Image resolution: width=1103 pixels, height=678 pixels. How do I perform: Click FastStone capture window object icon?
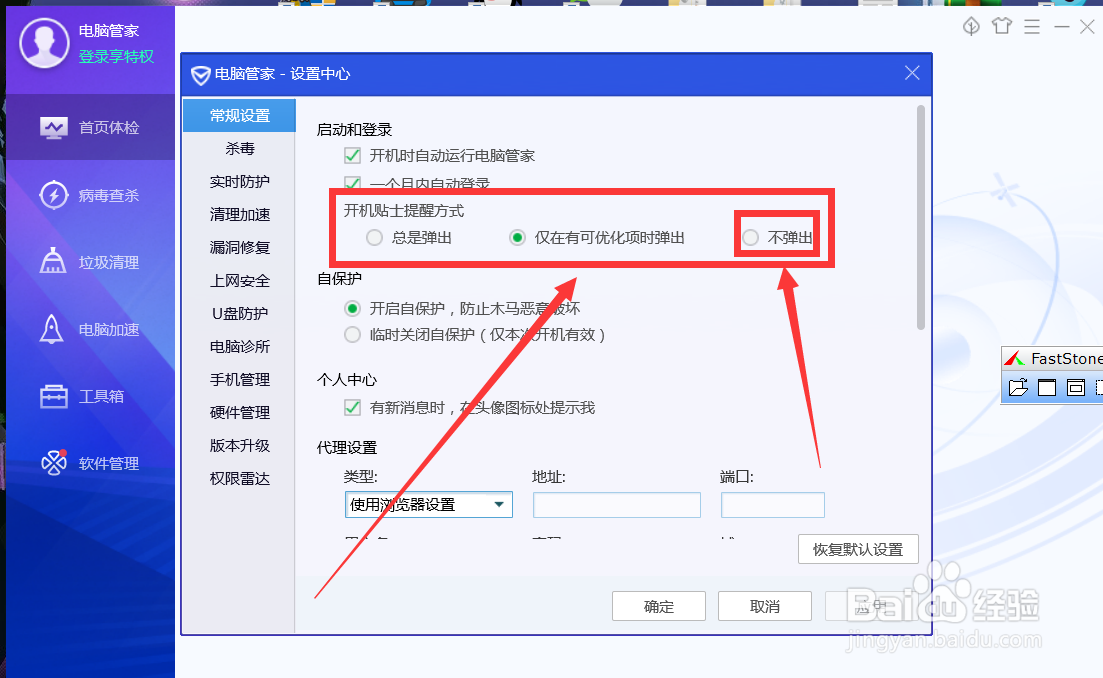[x=1076, y=388]
